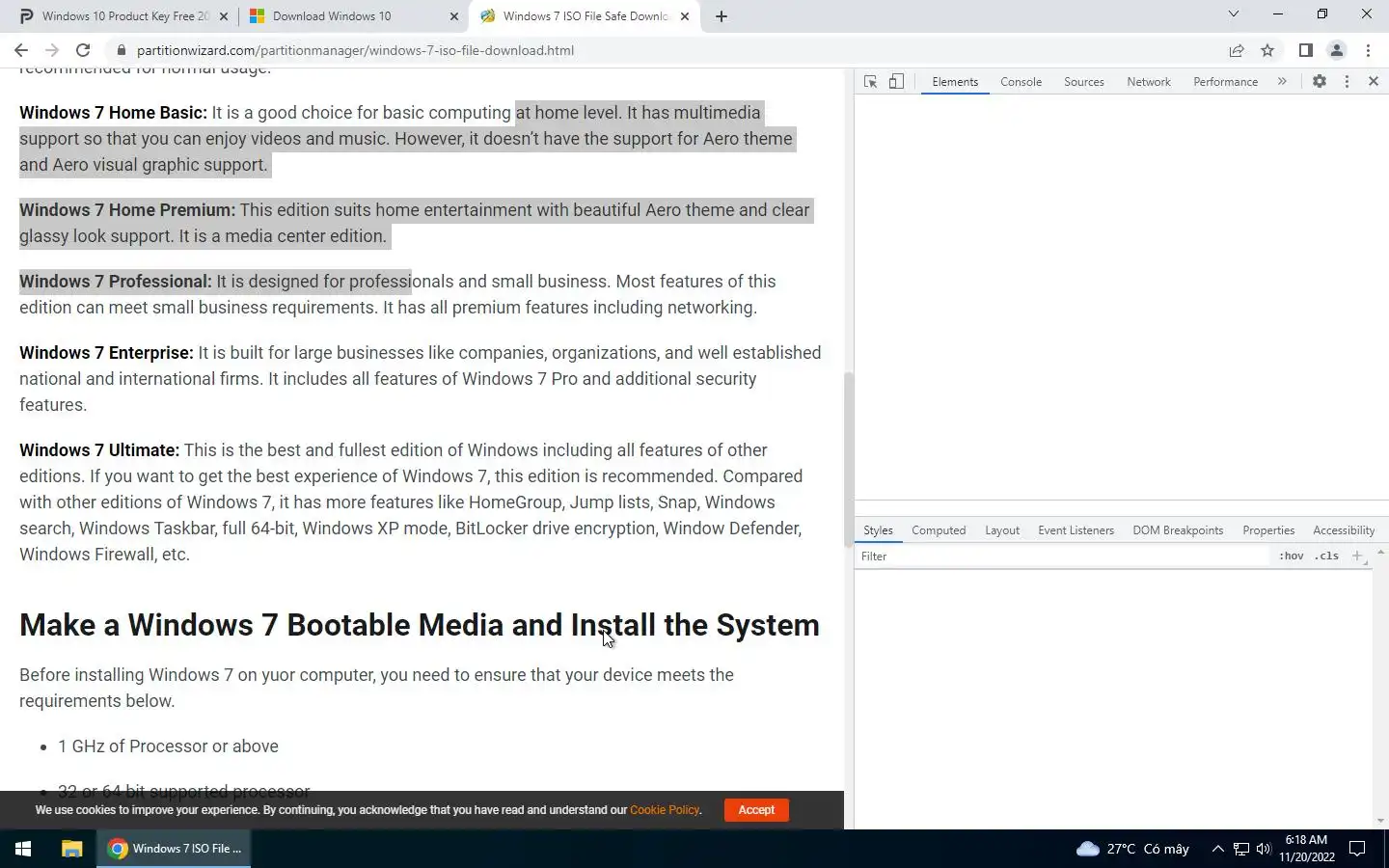Click the Styles pane scroll down arrow

(1380, 821)
